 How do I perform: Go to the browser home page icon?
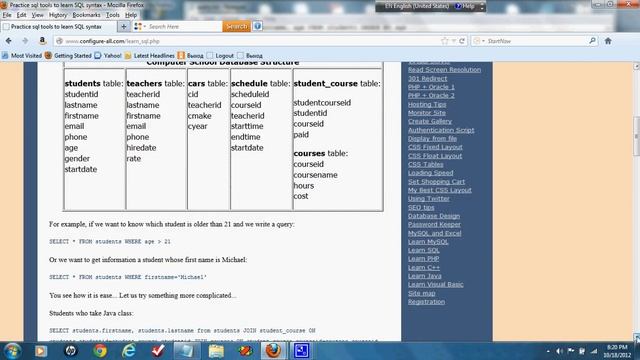(608, 41)
